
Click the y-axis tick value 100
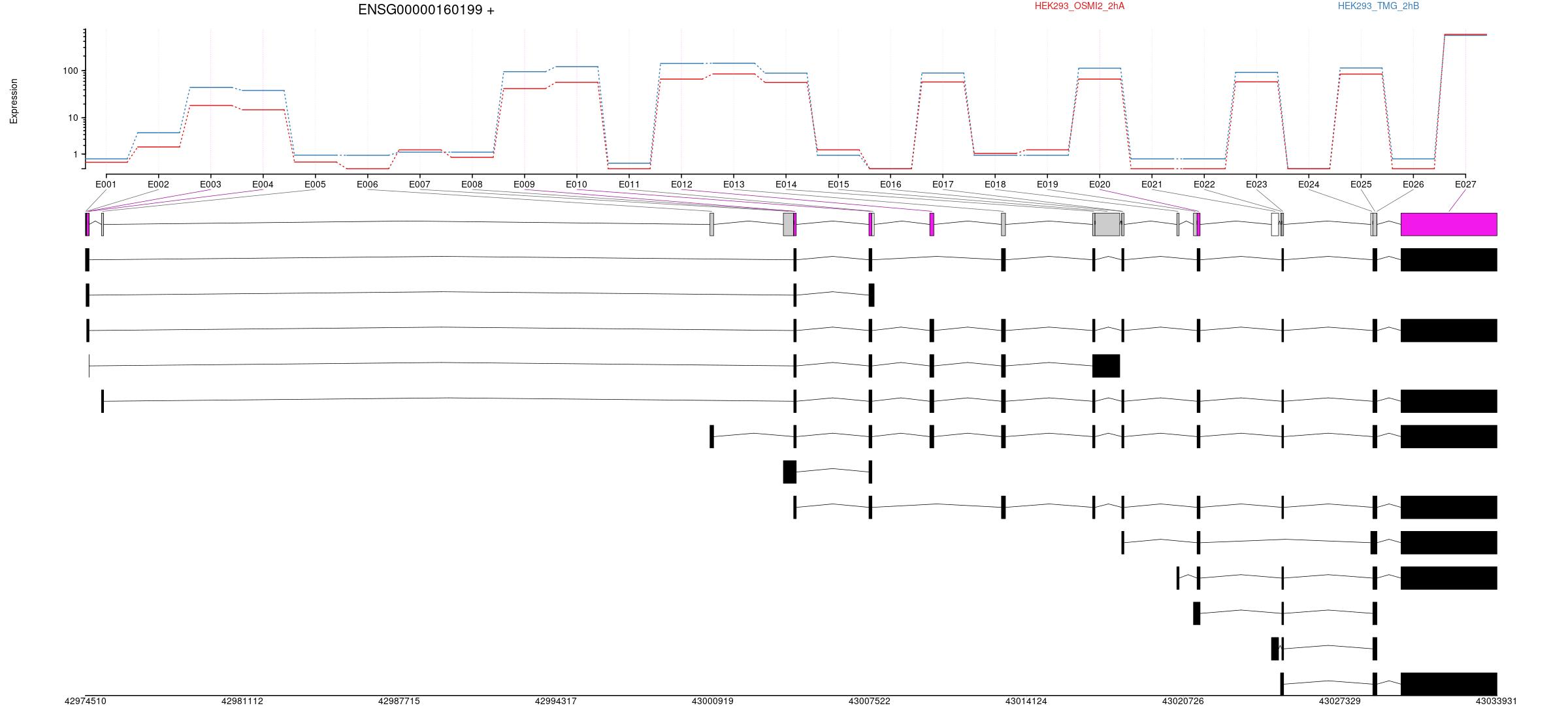pyautogui.click(x=70, y=71)
